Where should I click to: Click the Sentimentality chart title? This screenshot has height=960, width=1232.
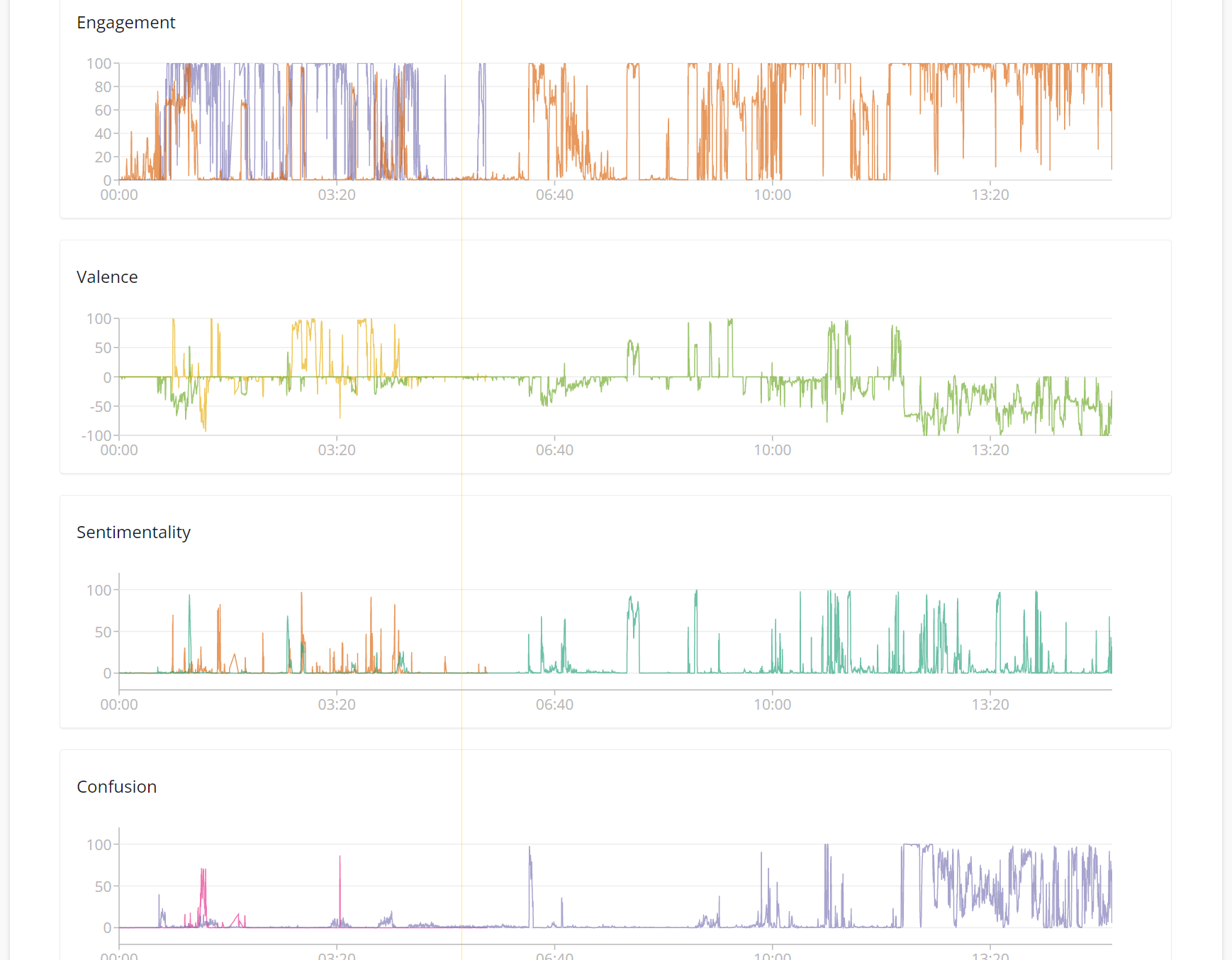pos(133,532)
